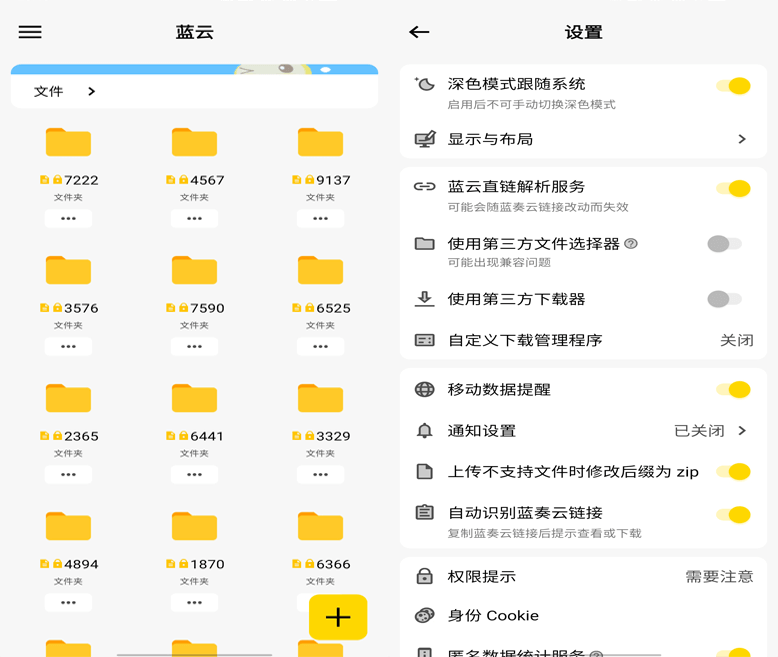Open more options for folder 4567
Screen dimensions: 778x657
tap(194, 218)
